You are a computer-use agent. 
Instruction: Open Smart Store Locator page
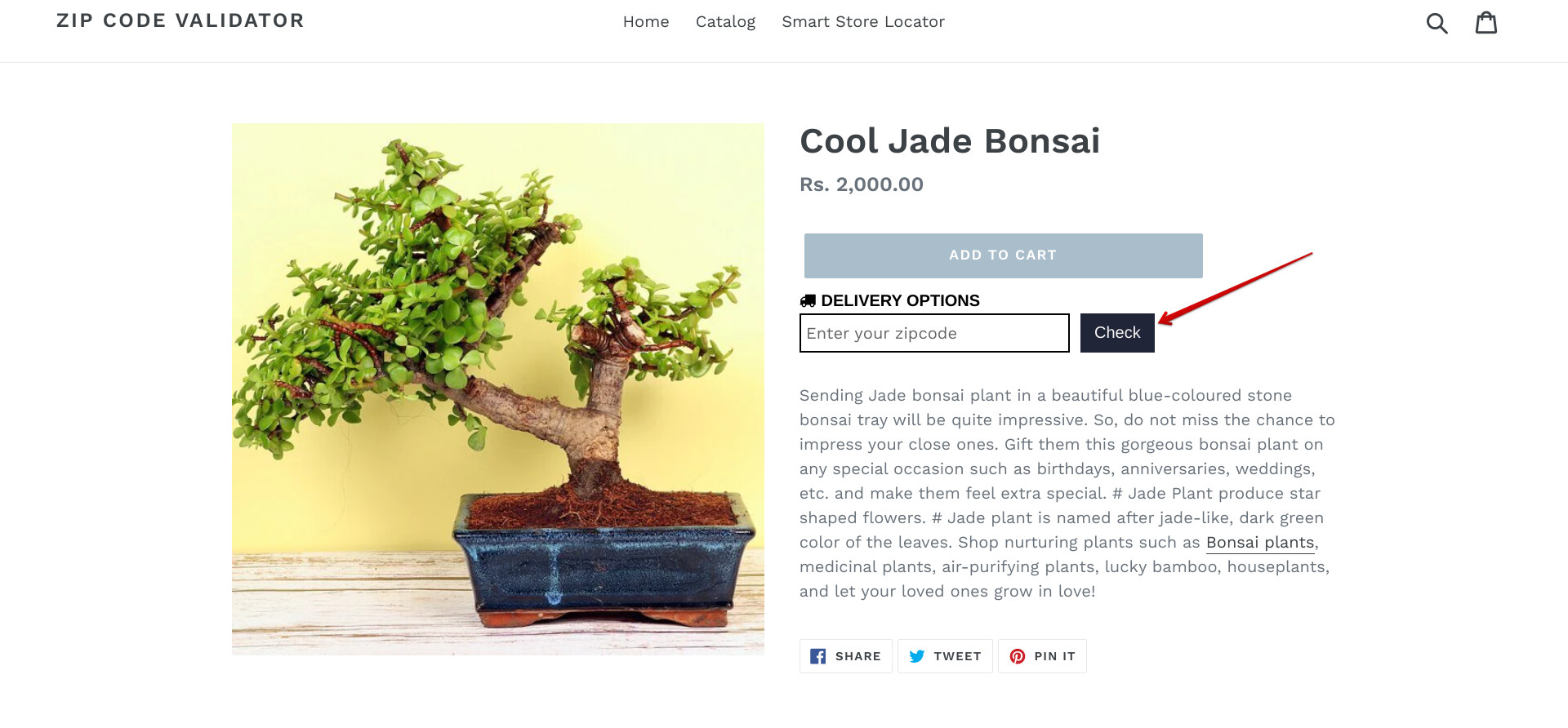862,22
